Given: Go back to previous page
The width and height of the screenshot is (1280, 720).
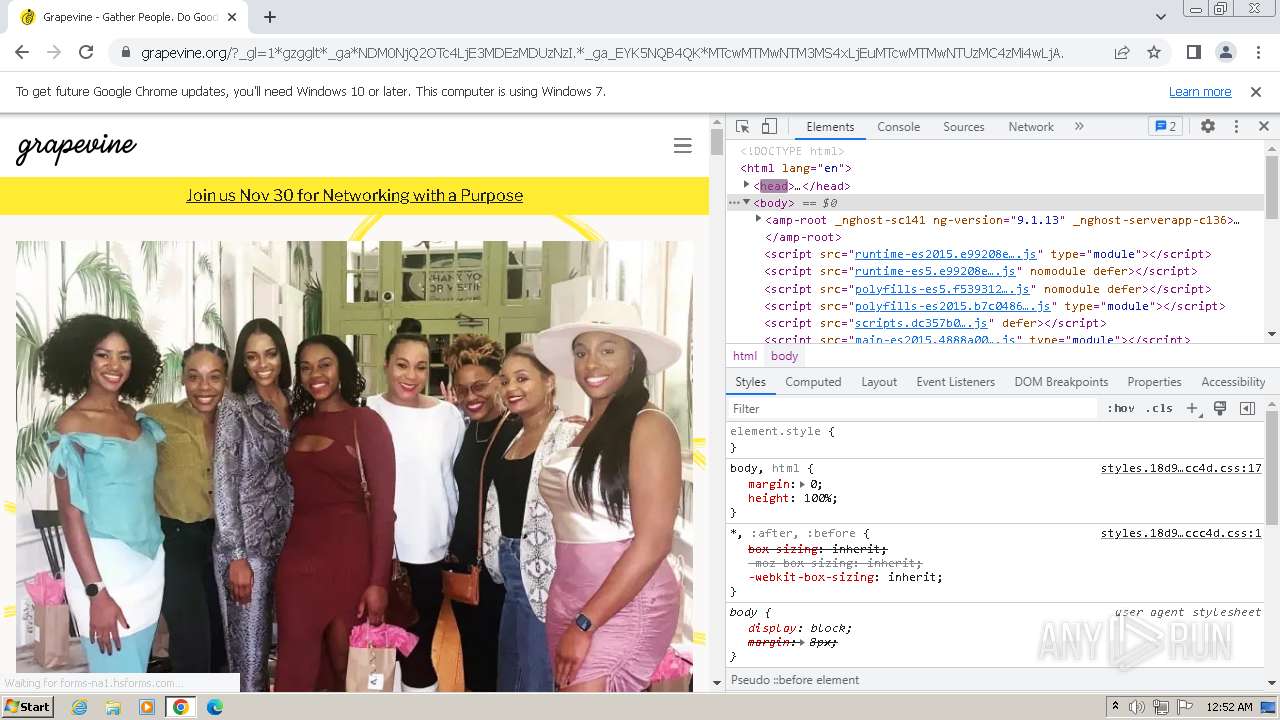Looking at the screenshot, I should (22, 52).
